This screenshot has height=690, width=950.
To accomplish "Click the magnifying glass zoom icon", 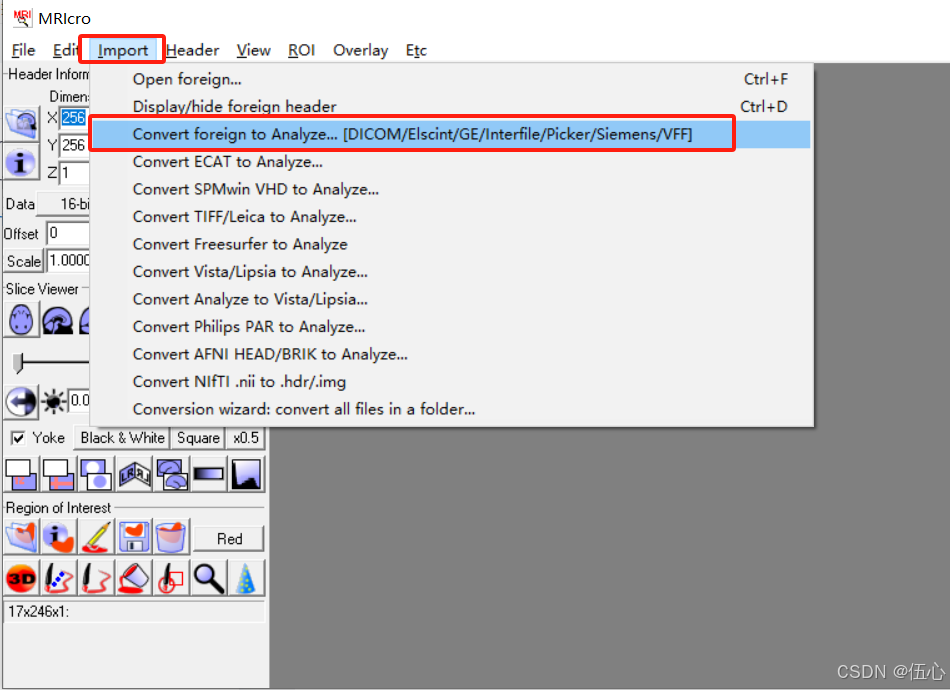I will (x=209, y=579).
